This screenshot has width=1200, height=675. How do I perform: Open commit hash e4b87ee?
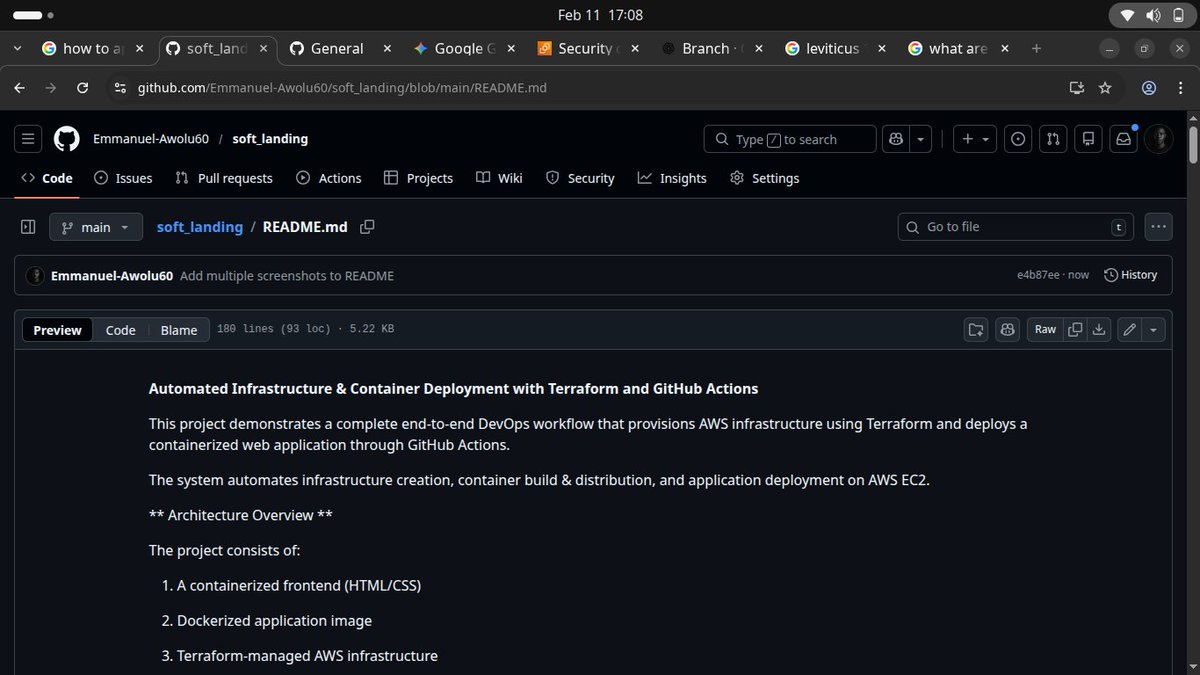1038,275
